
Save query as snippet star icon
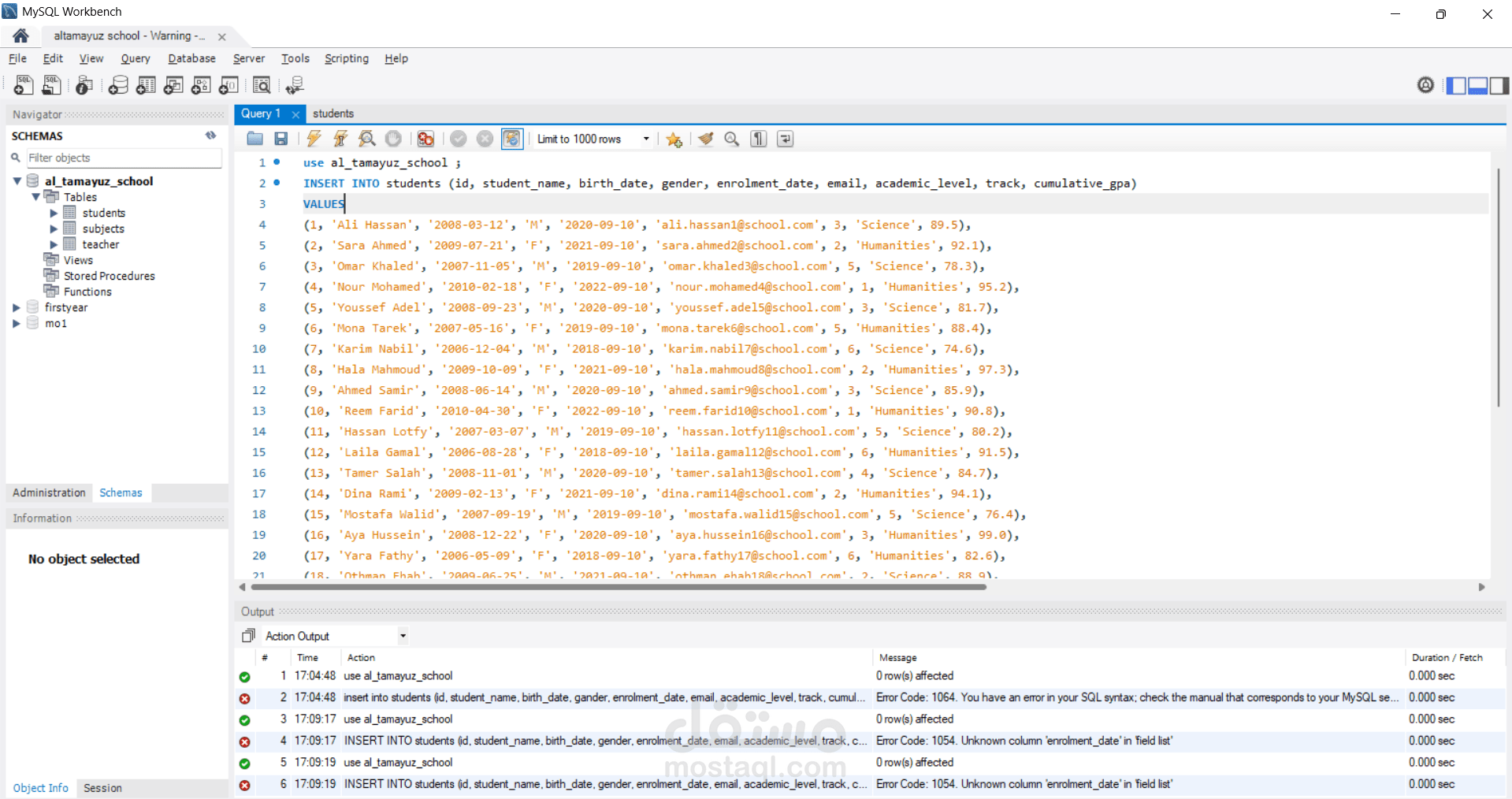[x=674, y=139]
